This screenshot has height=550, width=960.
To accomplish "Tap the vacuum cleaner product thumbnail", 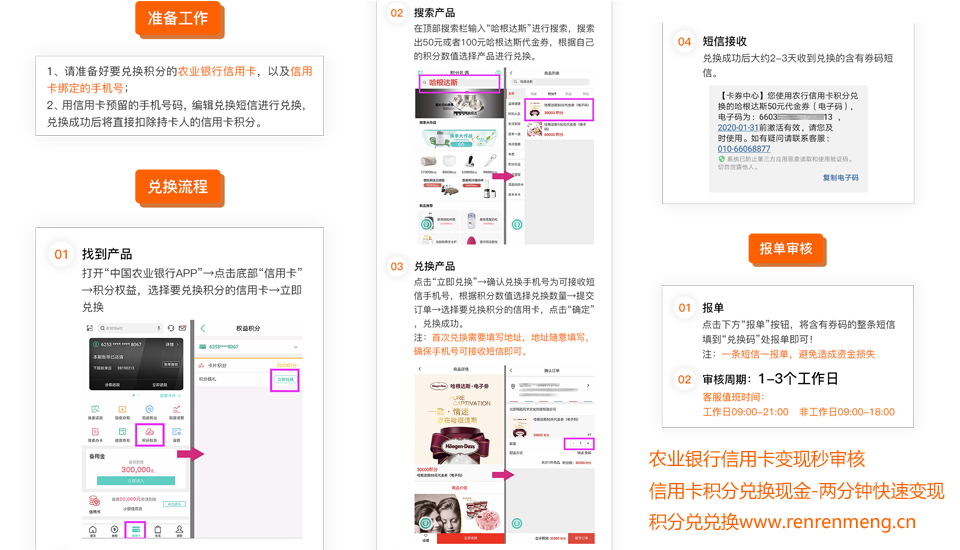I will (x=471, y=160).
